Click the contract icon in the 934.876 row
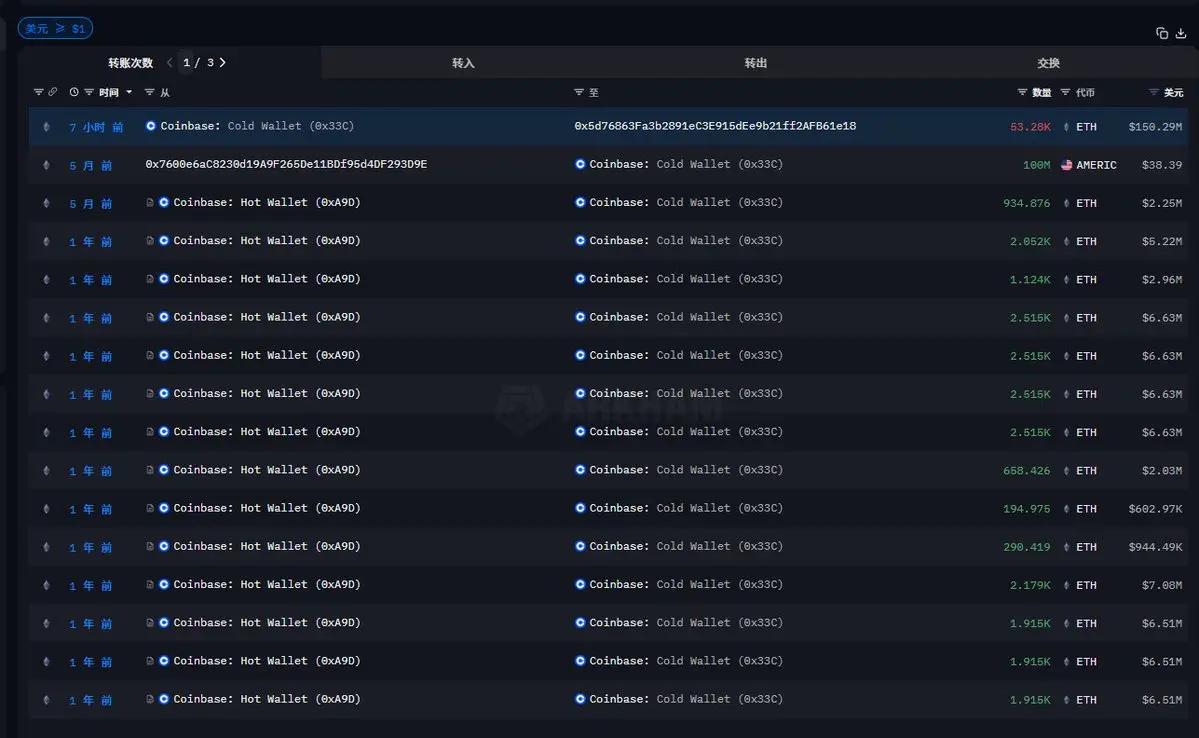 point(150,203)
